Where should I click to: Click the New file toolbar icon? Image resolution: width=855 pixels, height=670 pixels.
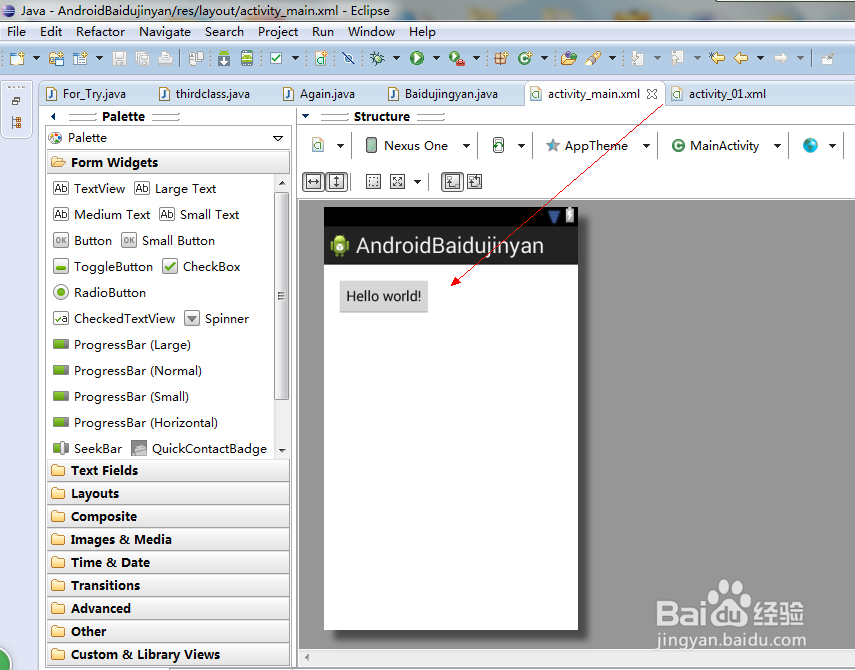(x=17, y=58)
